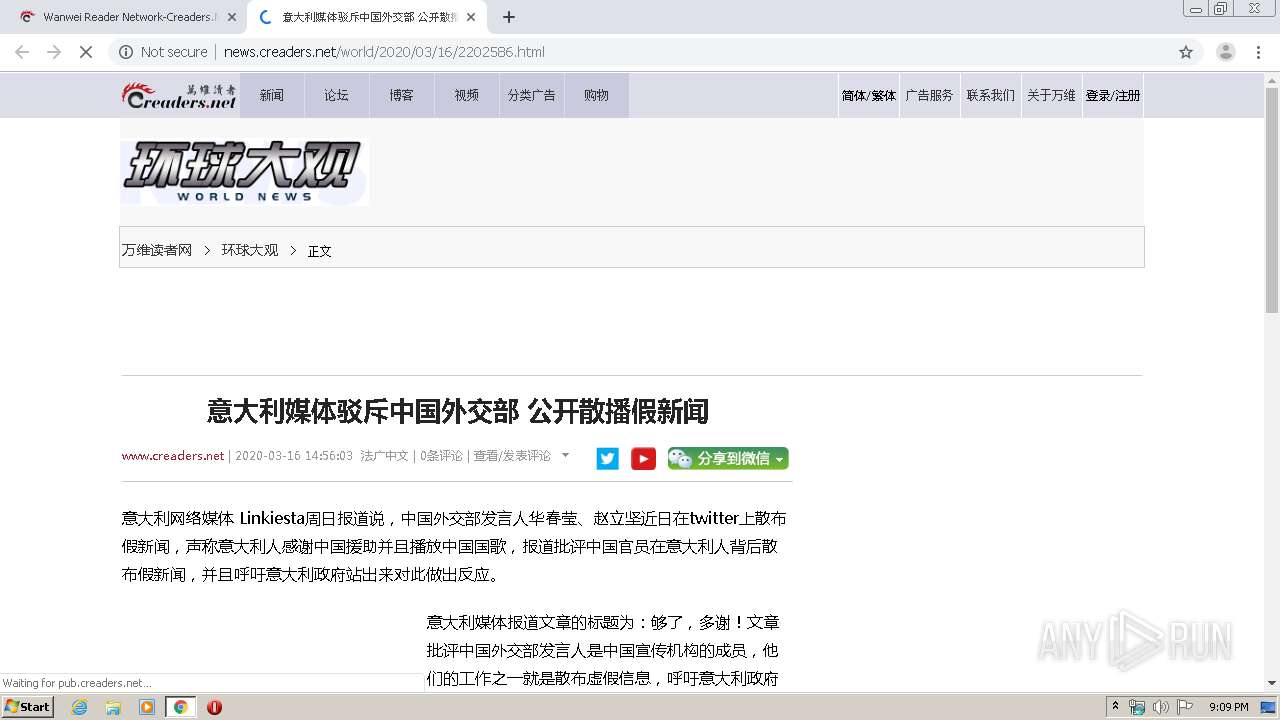This screenshot has height=720, width=1280.
Task: Open the YouTube icon next to Twitter
Action: (x=643, y=458)
